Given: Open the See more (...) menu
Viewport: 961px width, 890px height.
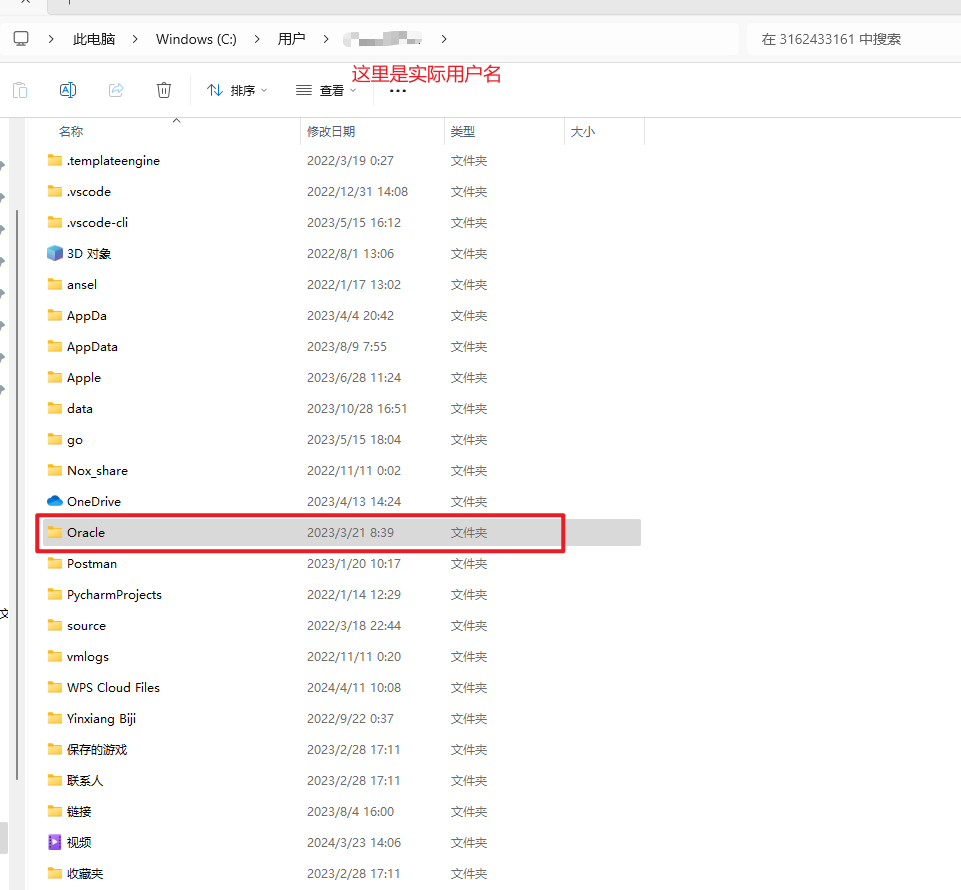Looking at the screenshot, I should tap(397, 89).
